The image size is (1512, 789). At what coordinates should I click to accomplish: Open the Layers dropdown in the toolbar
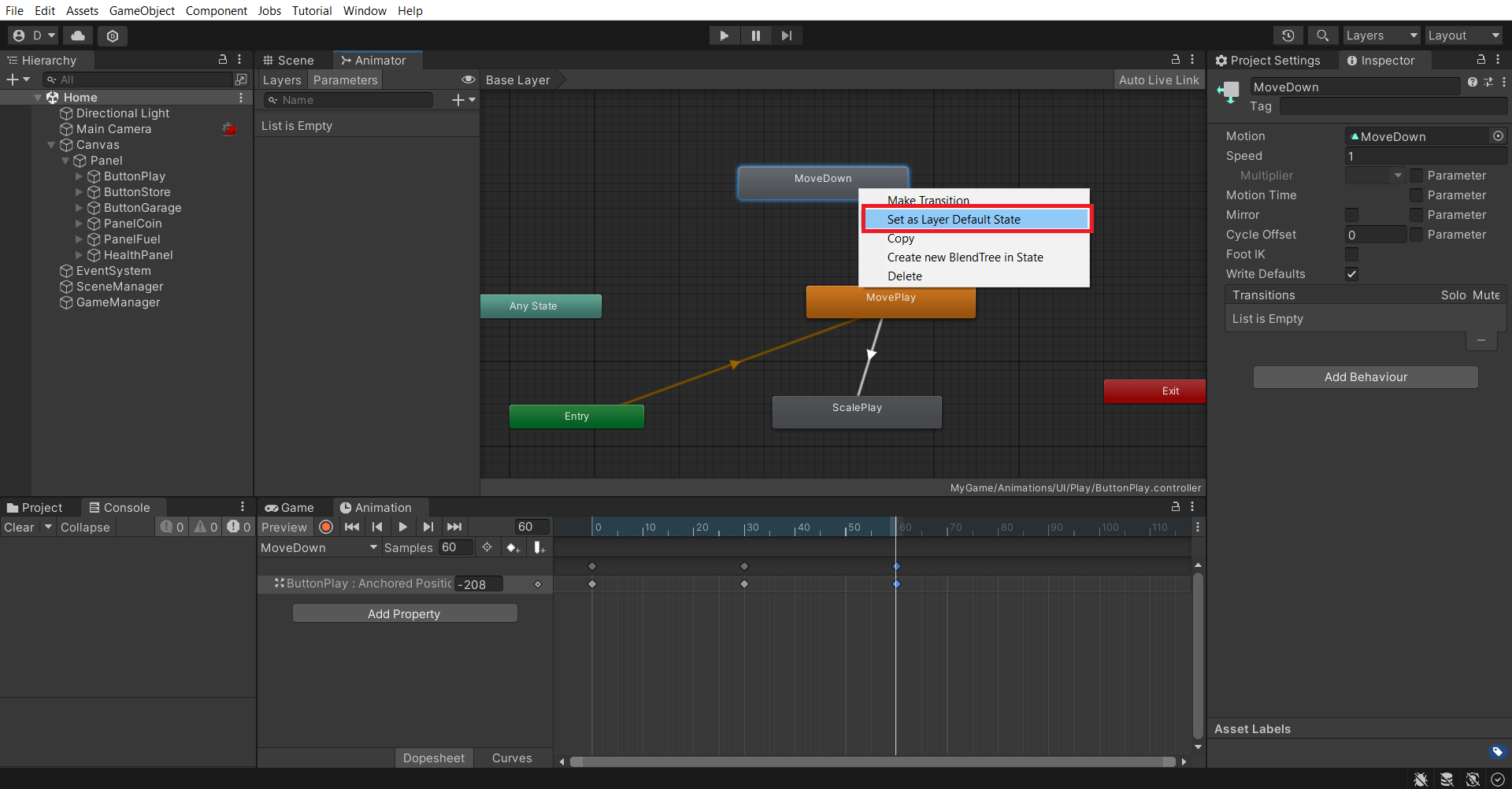pyautogui.click(x=1380, y=35)
